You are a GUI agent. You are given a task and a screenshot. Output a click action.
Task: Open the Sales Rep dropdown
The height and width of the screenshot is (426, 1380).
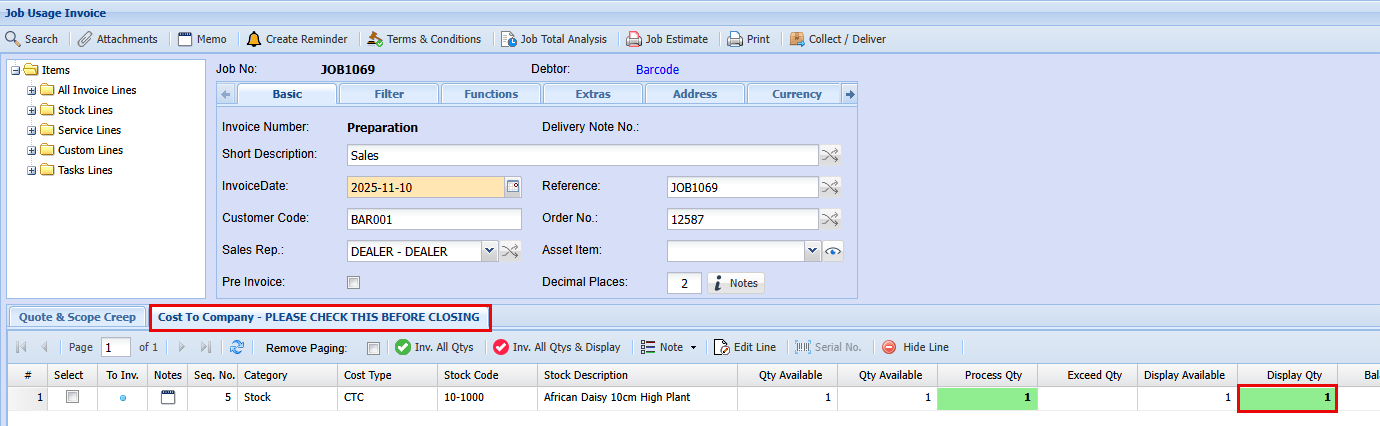488,251
